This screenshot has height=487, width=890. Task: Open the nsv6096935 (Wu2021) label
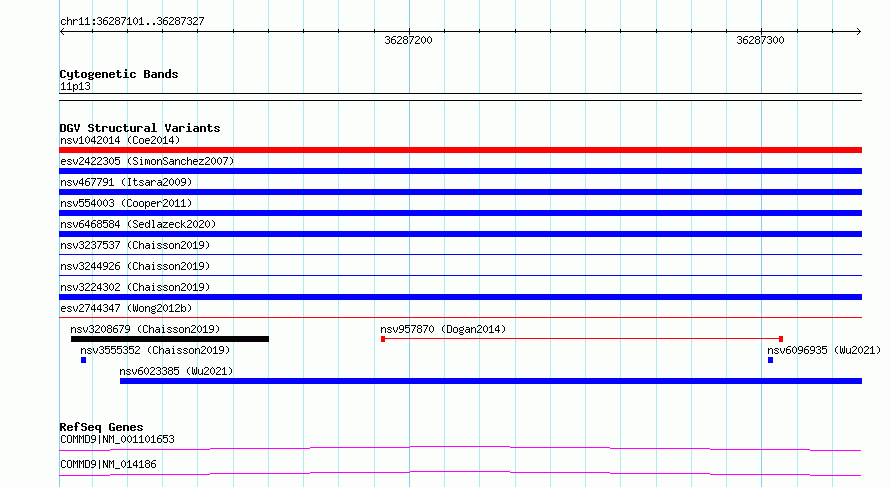coord(824,350)
